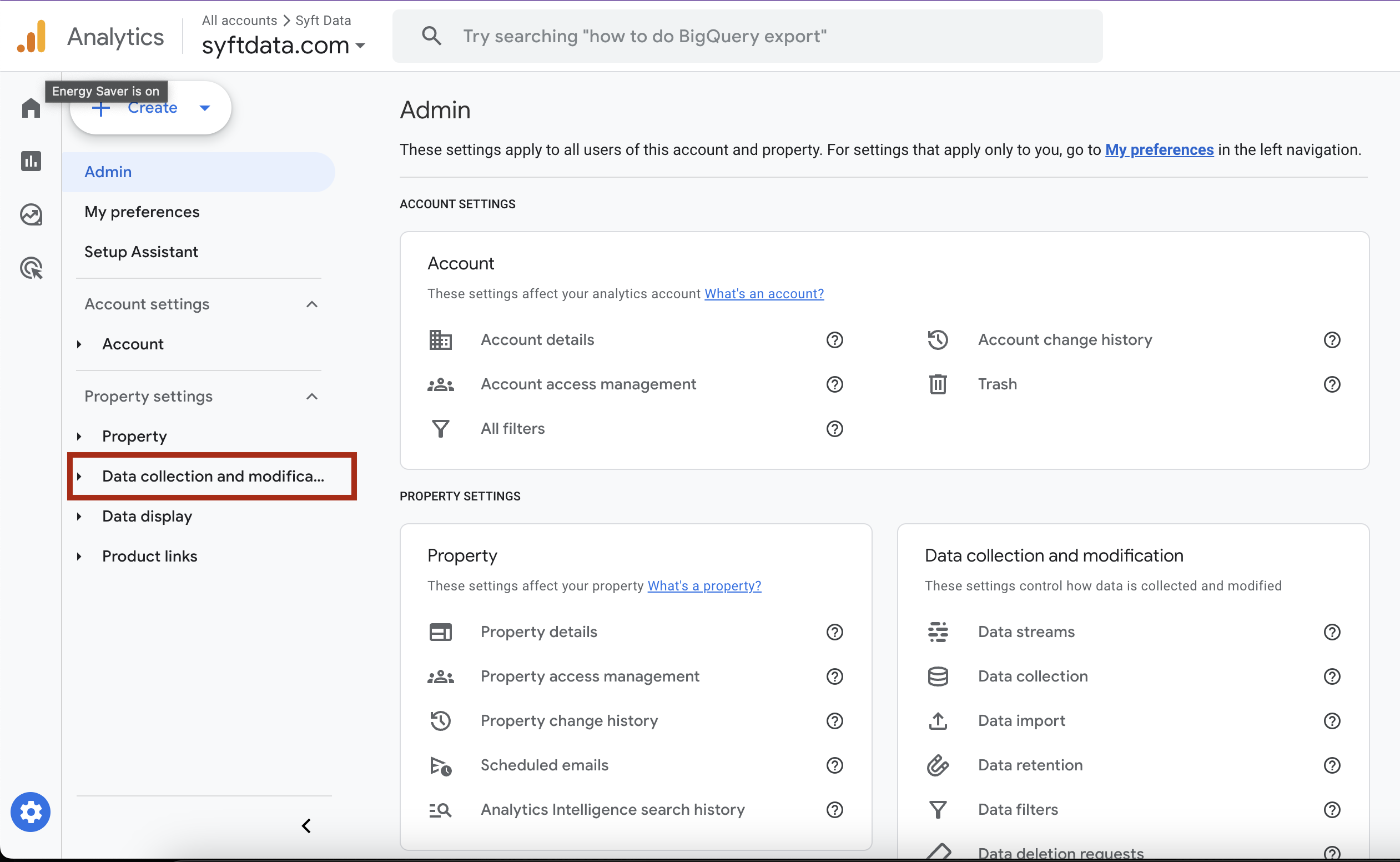This screenshot has width=1400, height=862.
Task: Click the Analytics search field
Action: tap(747, 36)
